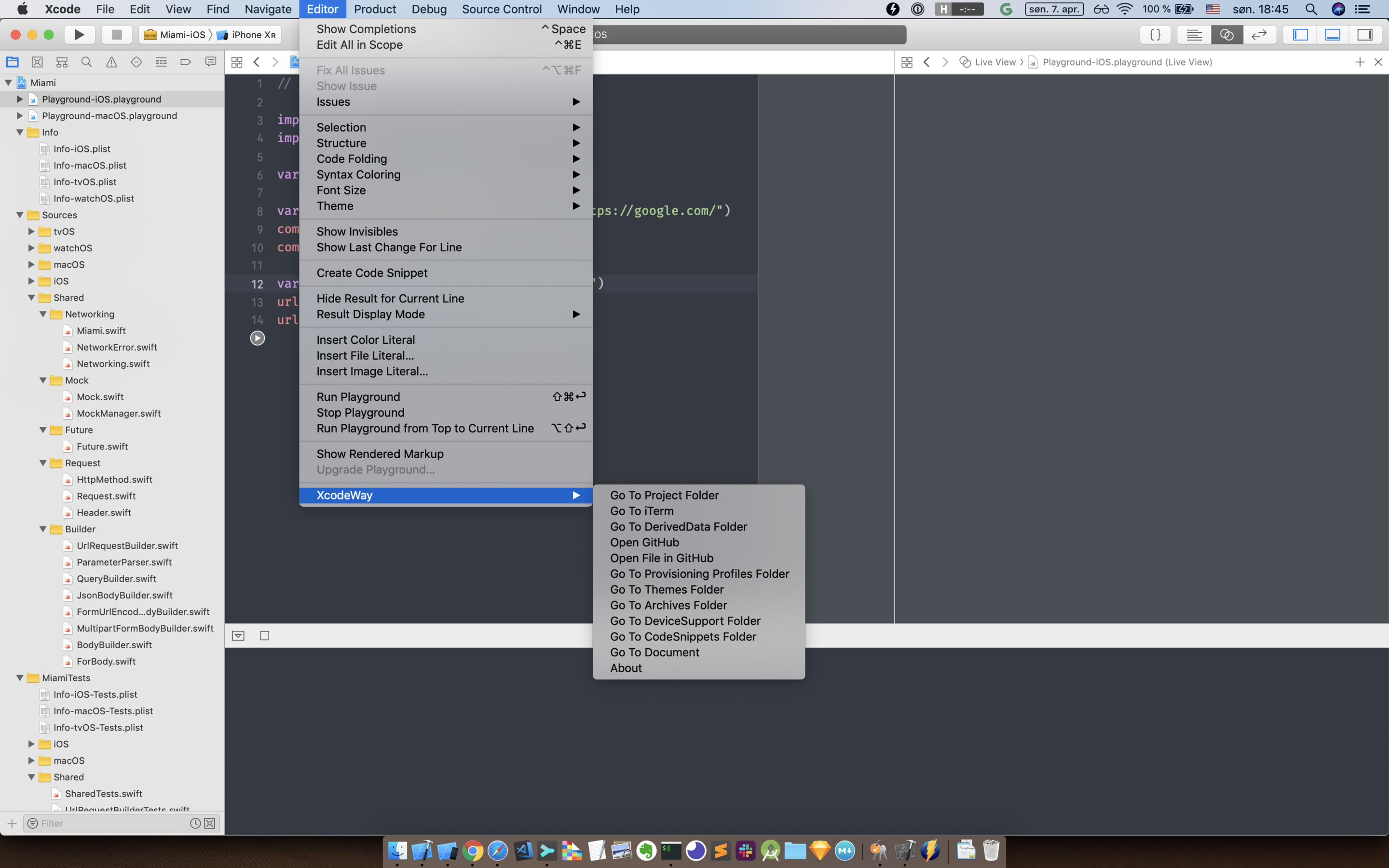Run playground via the gutter play button
1389x868 pixels.
tap(257, 338)
